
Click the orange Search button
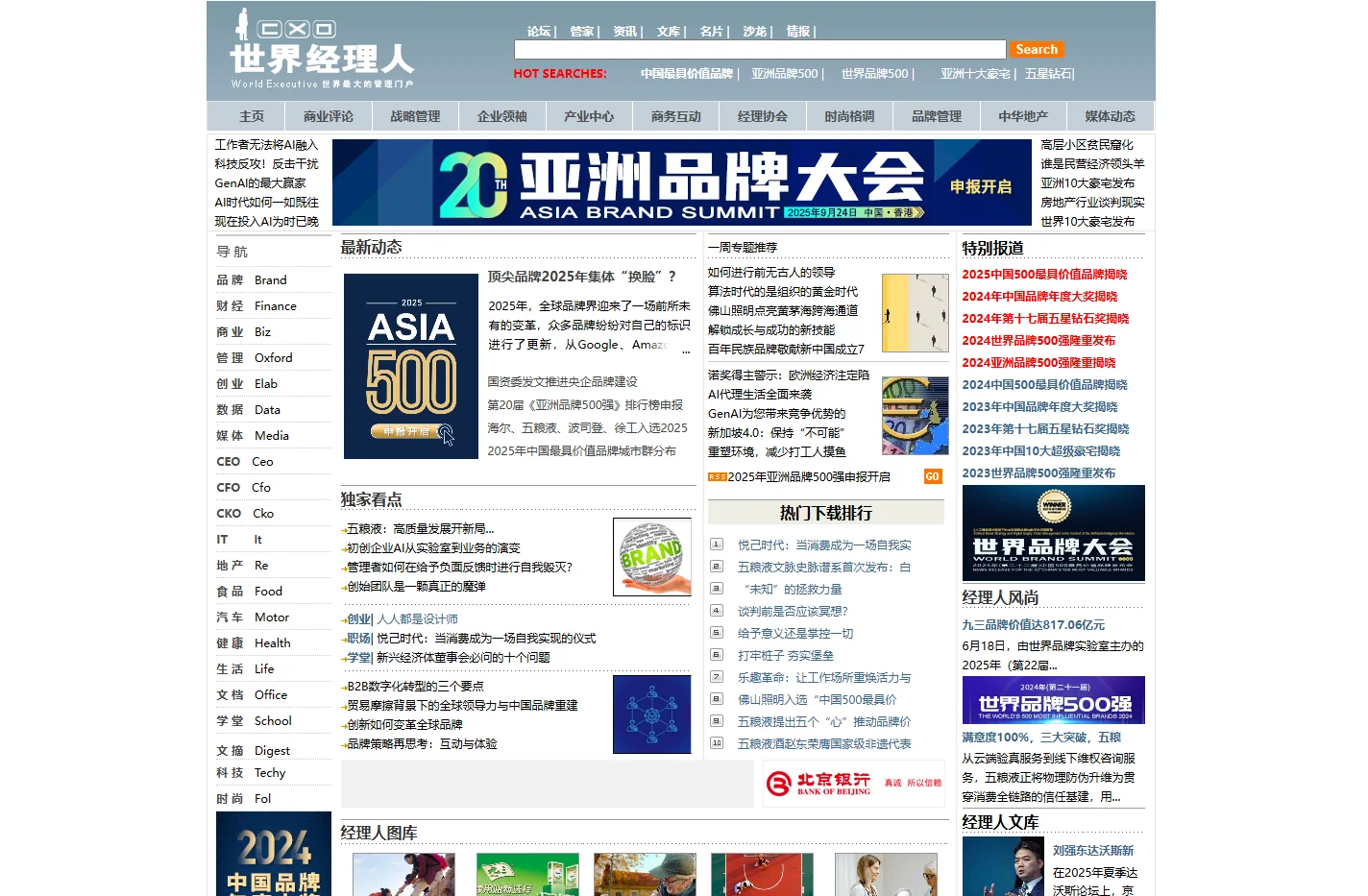1037,49
